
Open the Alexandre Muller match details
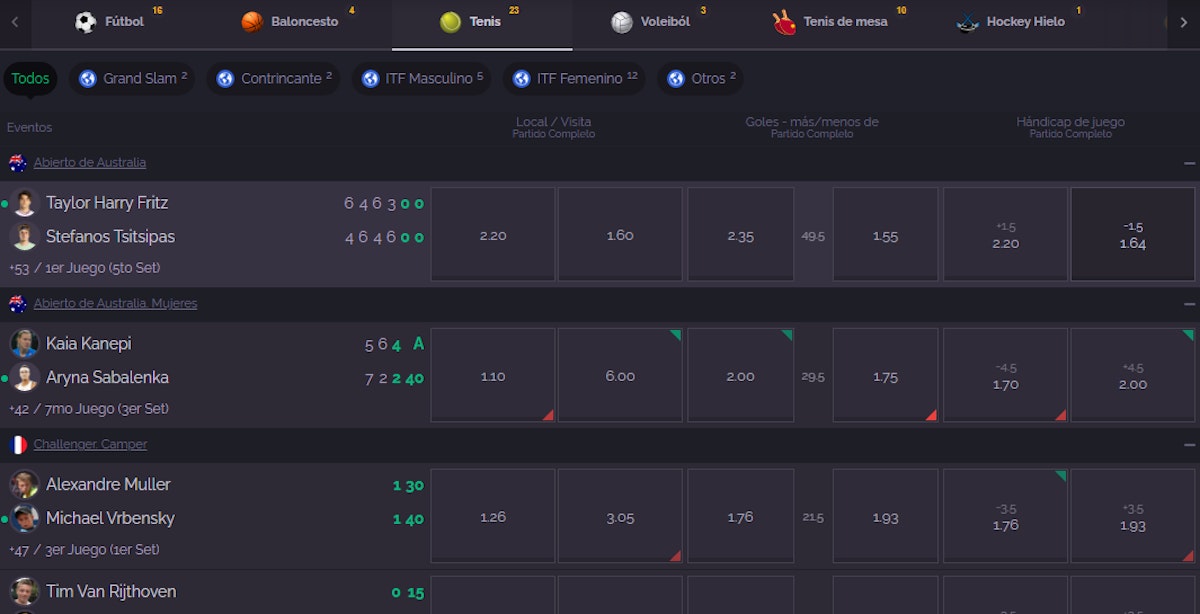(x=108, y=485)
